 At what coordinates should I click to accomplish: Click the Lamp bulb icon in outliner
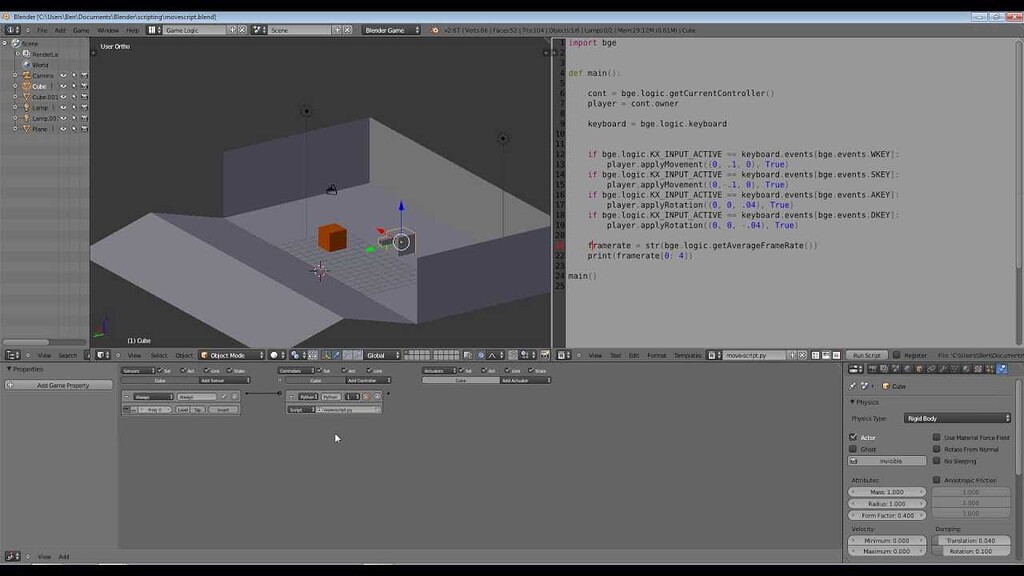(27, 107)
